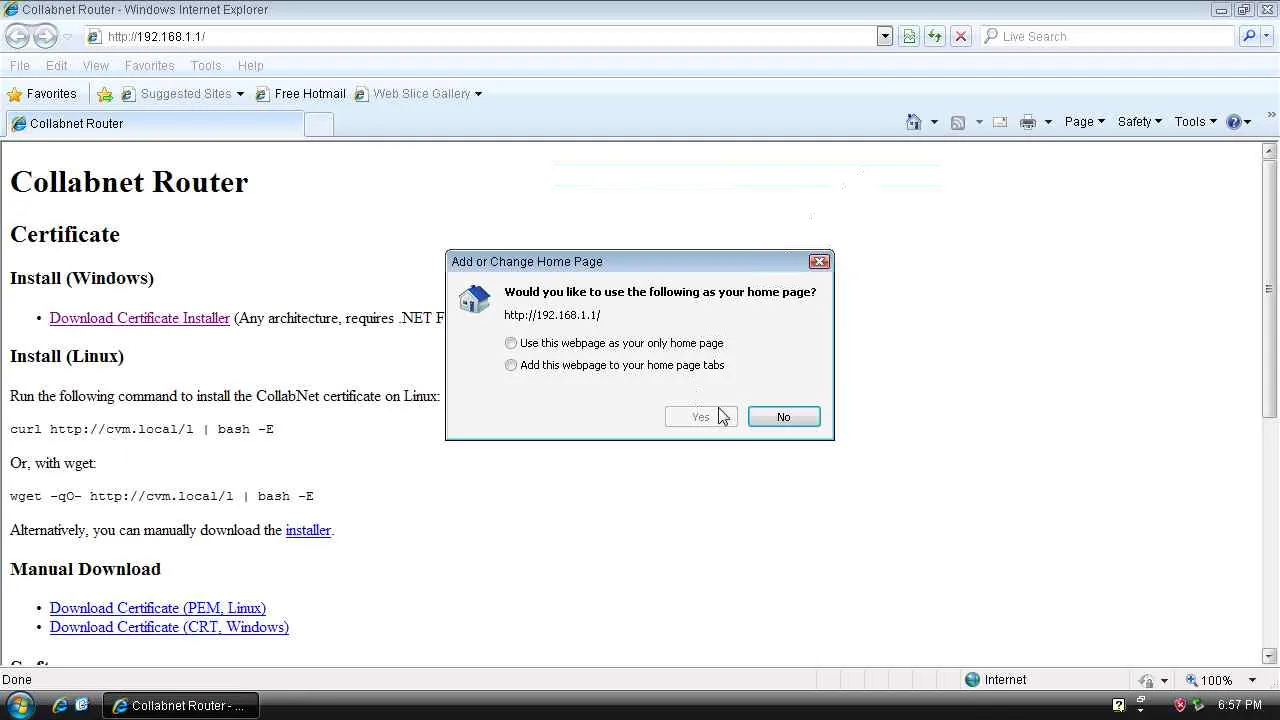Open the search provider dropdown arrow

[x=1268, y=36]
